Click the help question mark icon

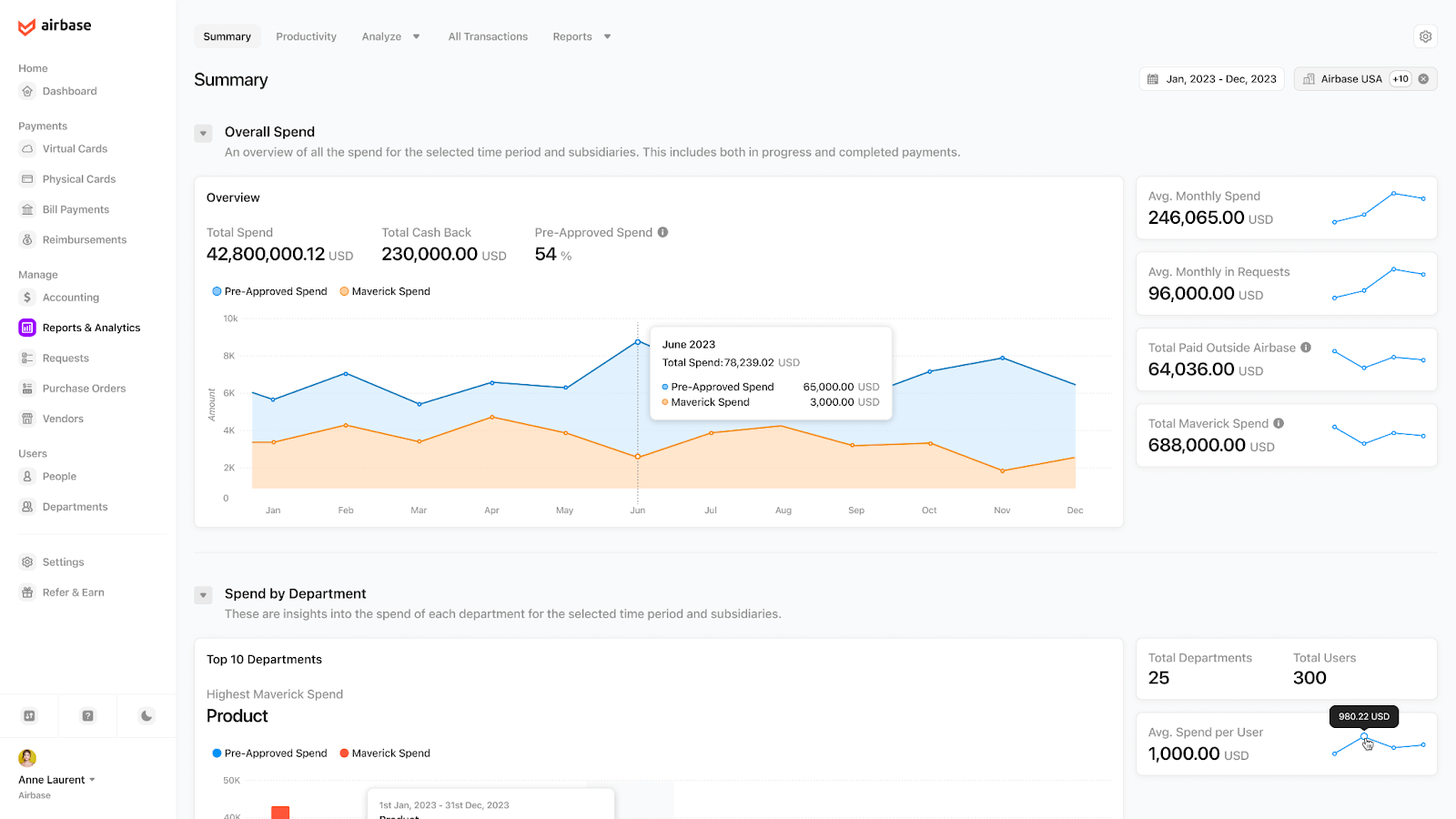(x=88, y=716)
